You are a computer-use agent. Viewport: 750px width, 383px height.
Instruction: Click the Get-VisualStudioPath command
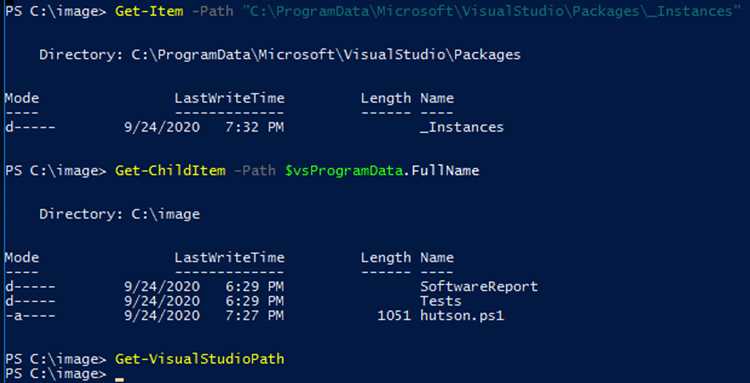point(199,359)
